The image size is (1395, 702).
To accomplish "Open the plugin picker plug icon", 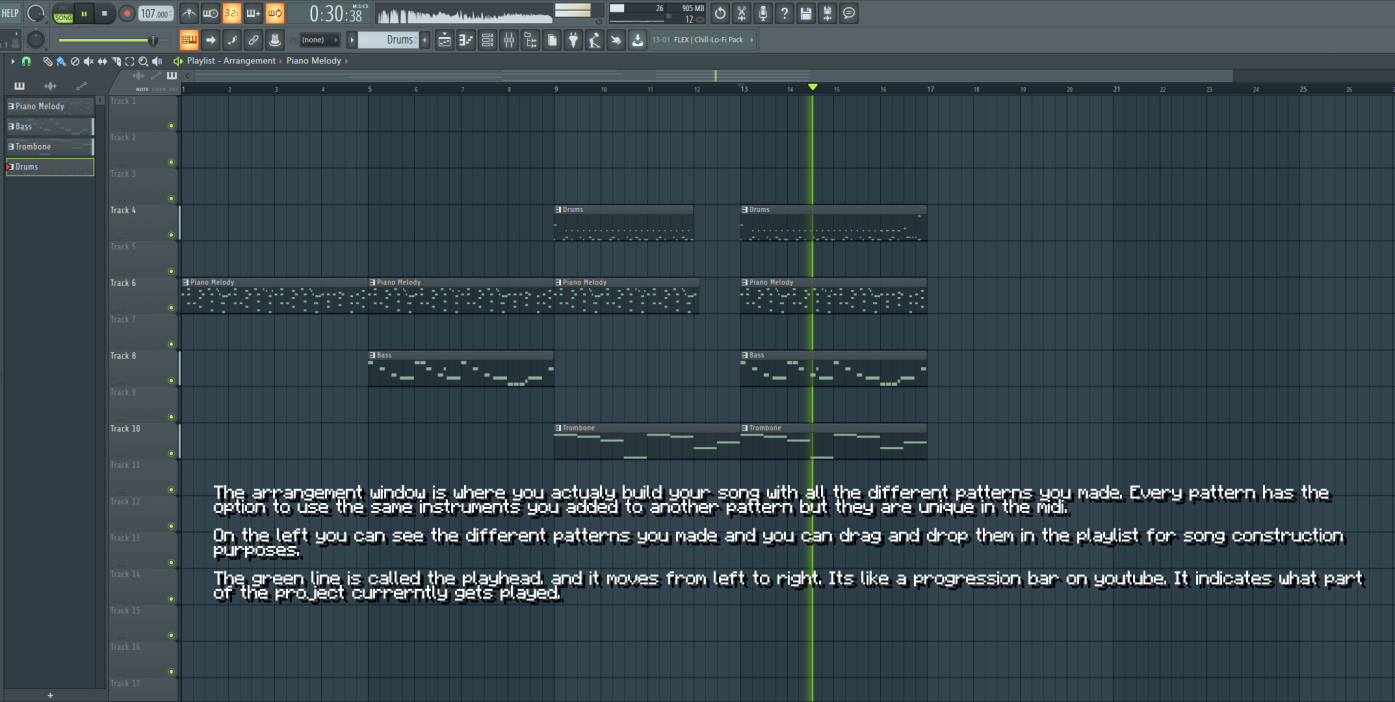I will (x=573, y=40).
